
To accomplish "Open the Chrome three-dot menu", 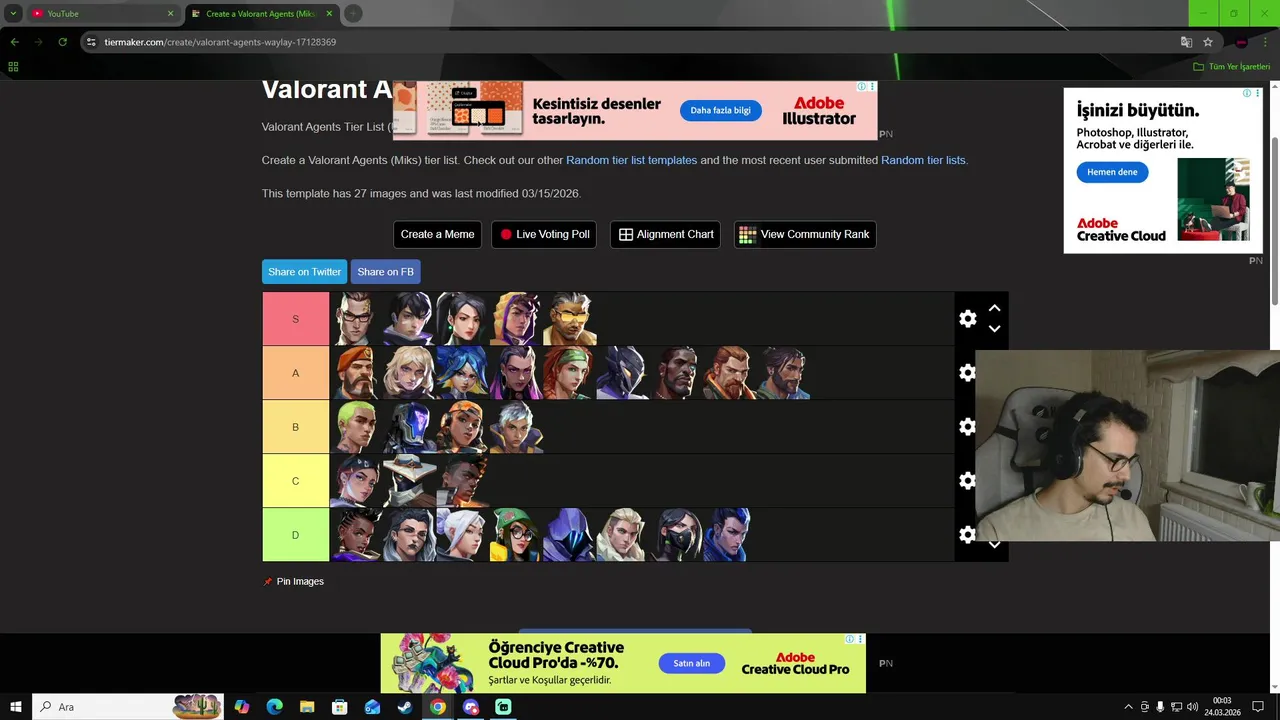I will click(x=1265, y=42).
